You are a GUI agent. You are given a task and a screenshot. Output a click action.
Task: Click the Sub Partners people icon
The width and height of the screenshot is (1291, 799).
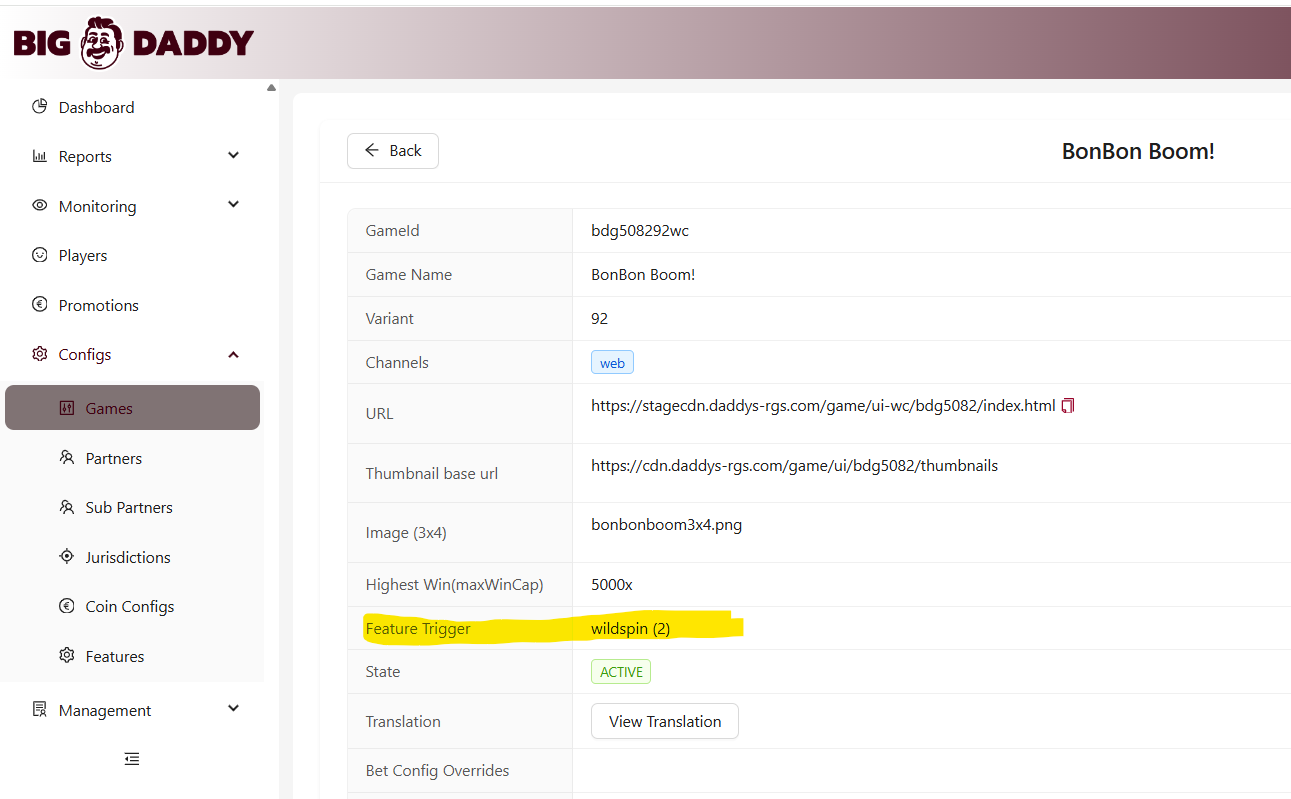(x=67, y=507)
